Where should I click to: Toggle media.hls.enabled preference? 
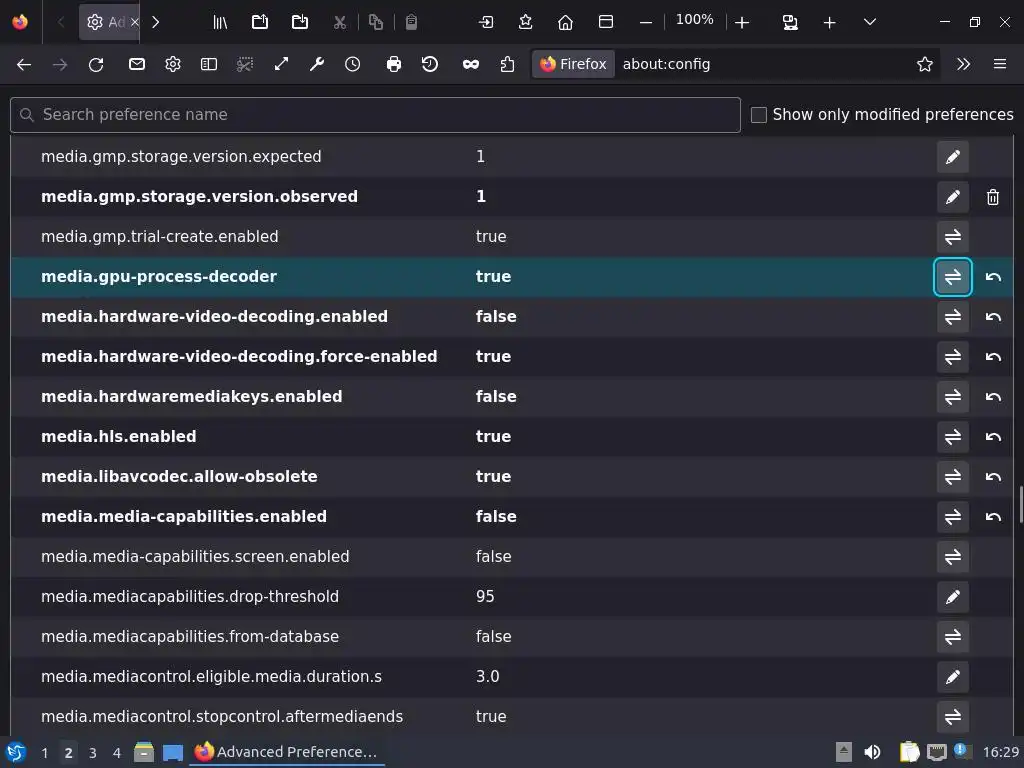pos(953,436)
